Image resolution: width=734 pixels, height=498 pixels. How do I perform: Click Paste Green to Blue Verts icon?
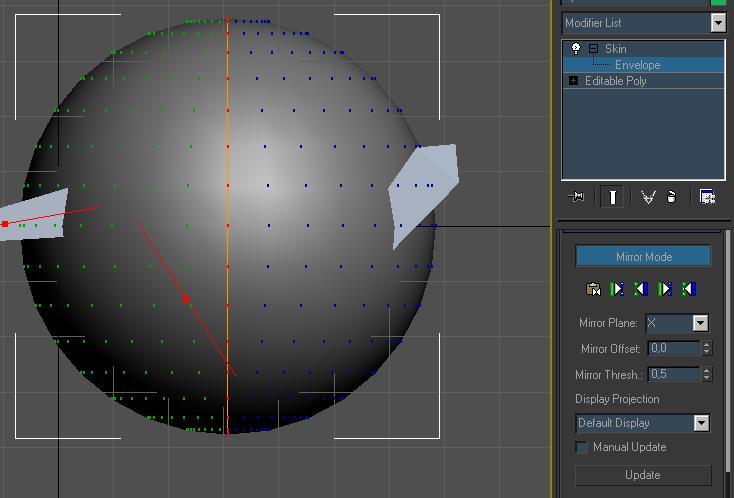[x=665, y=289]
